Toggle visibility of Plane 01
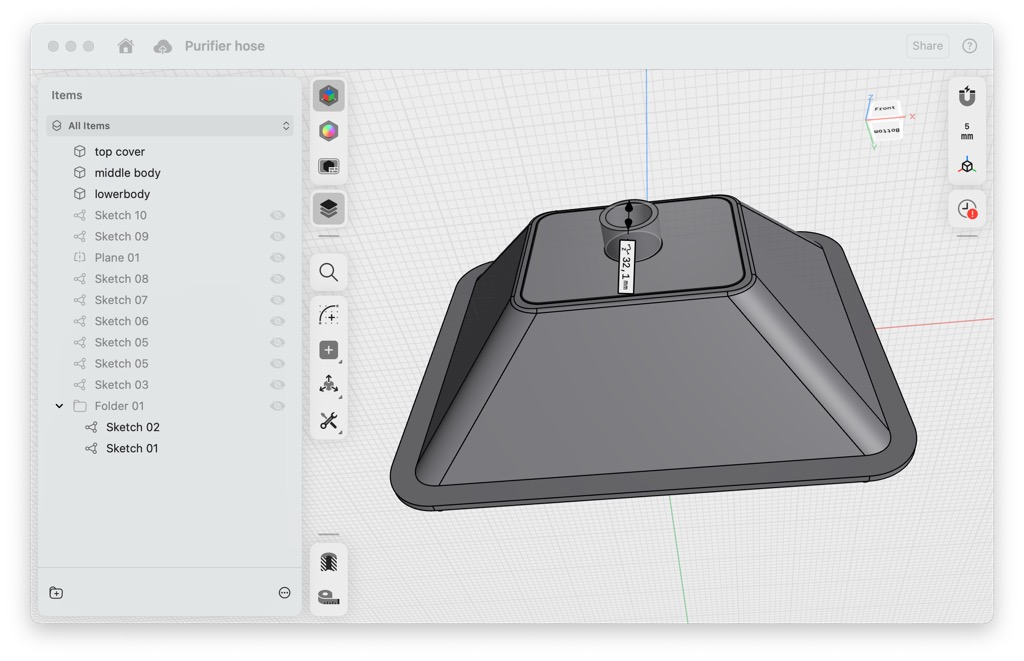 tap(277, 258)
